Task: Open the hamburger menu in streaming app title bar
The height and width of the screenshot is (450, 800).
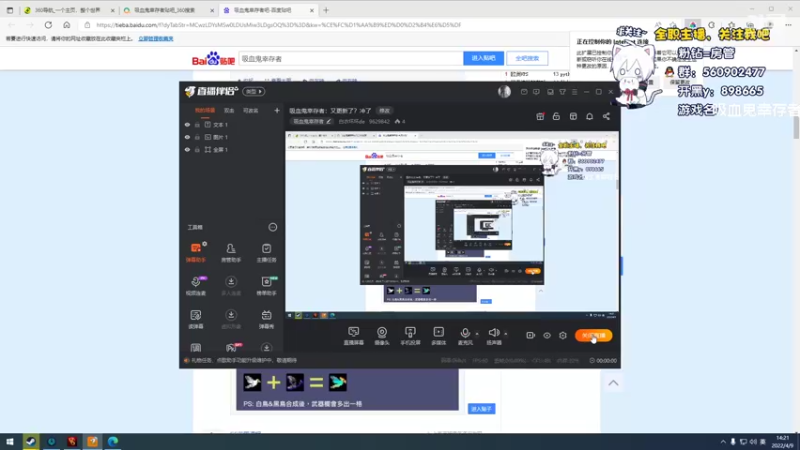Action: point(574,92)
